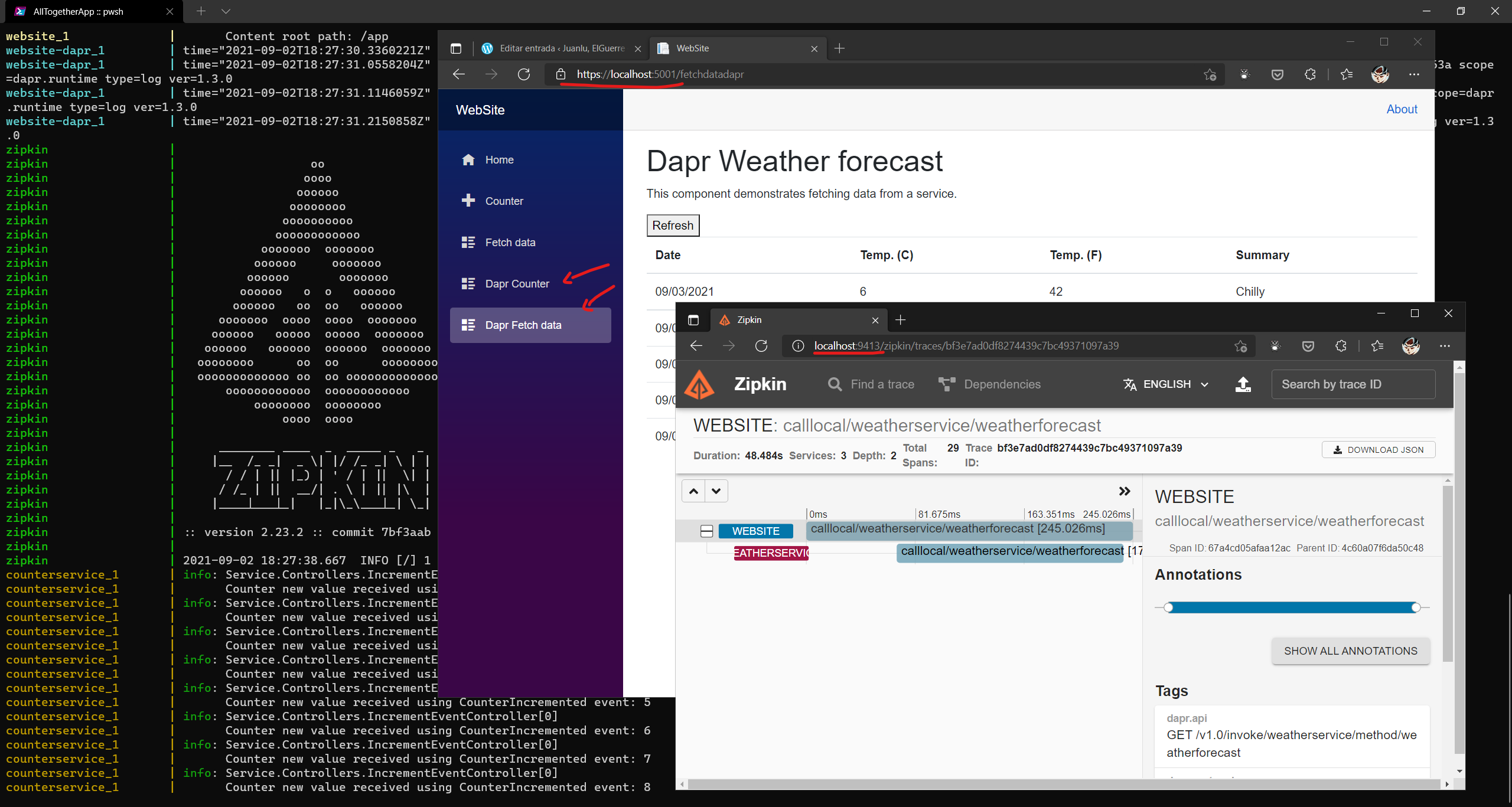Expand span detail panel with double chevron

point(1124,491)
